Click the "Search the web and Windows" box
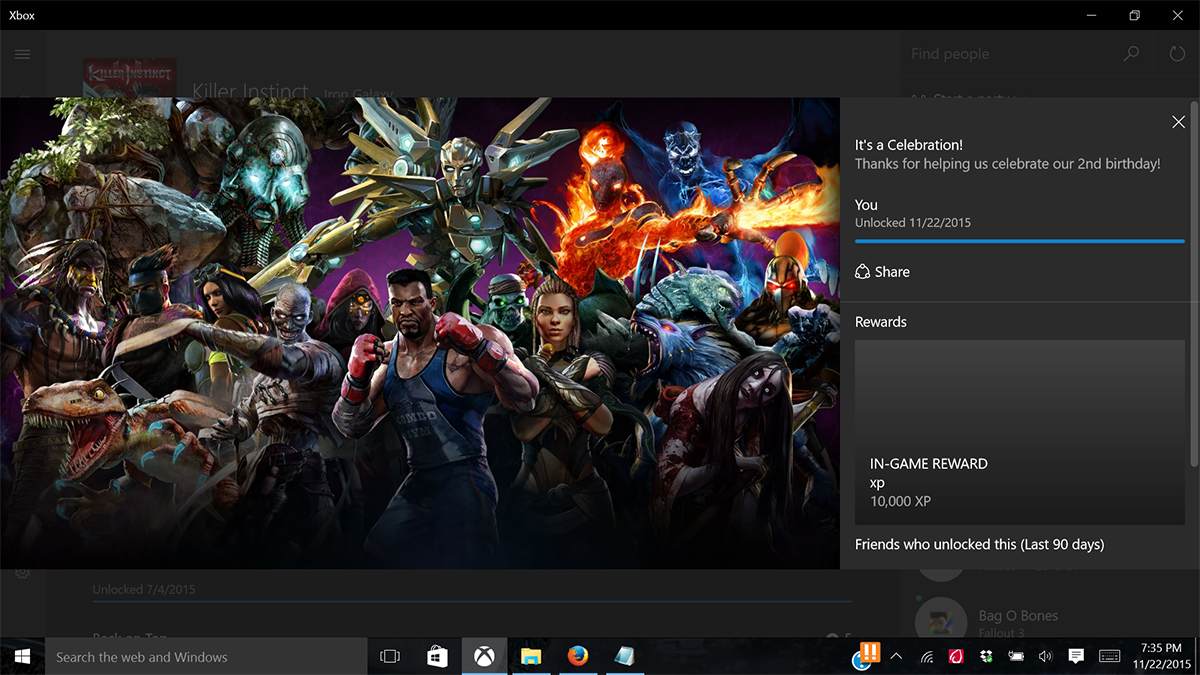This screenshot has width=1200, height=675. coord(207,657)
